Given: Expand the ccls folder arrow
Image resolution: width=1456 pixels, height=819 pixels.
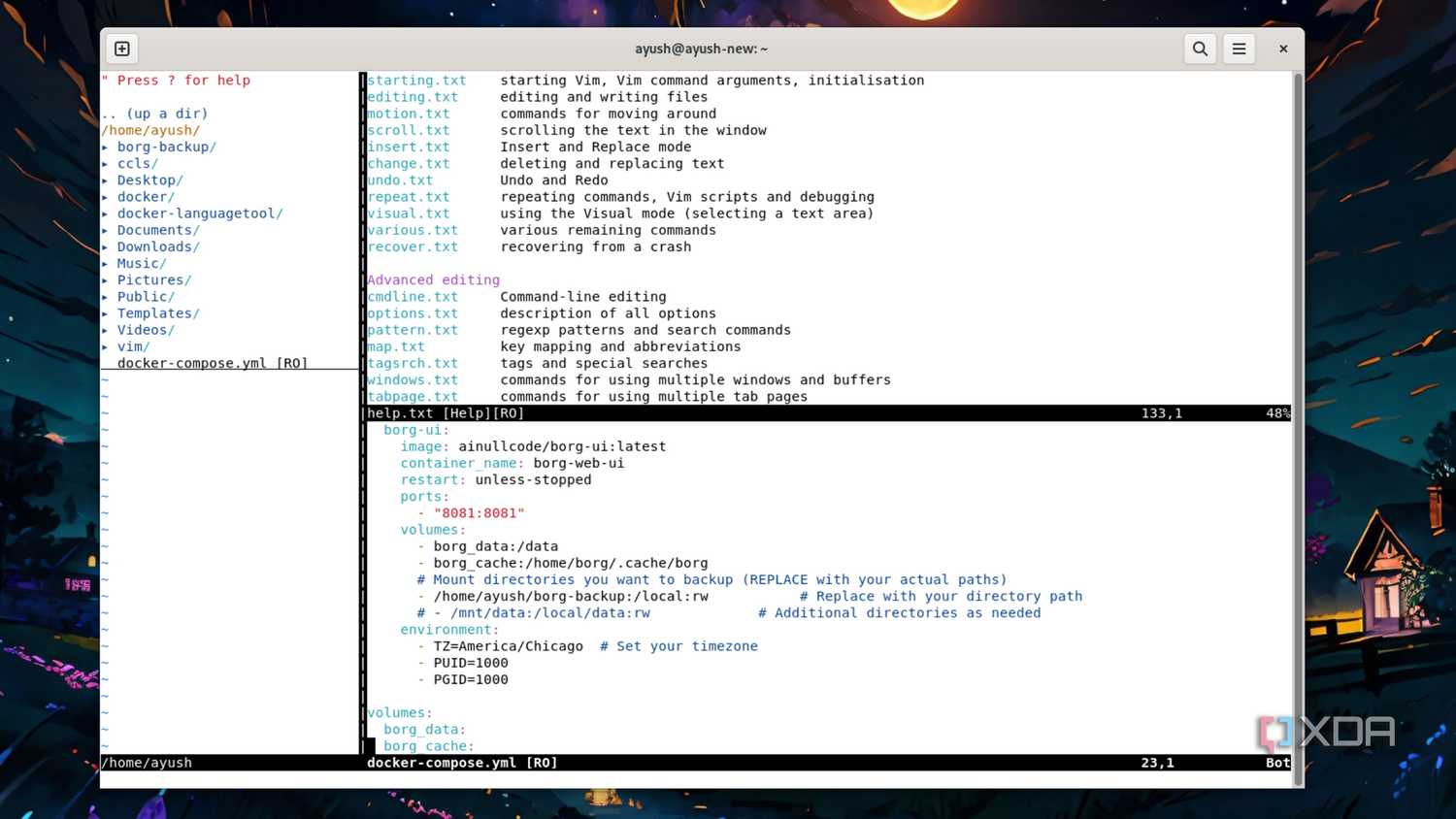Looking at the screenshot, I should (105, 164).
